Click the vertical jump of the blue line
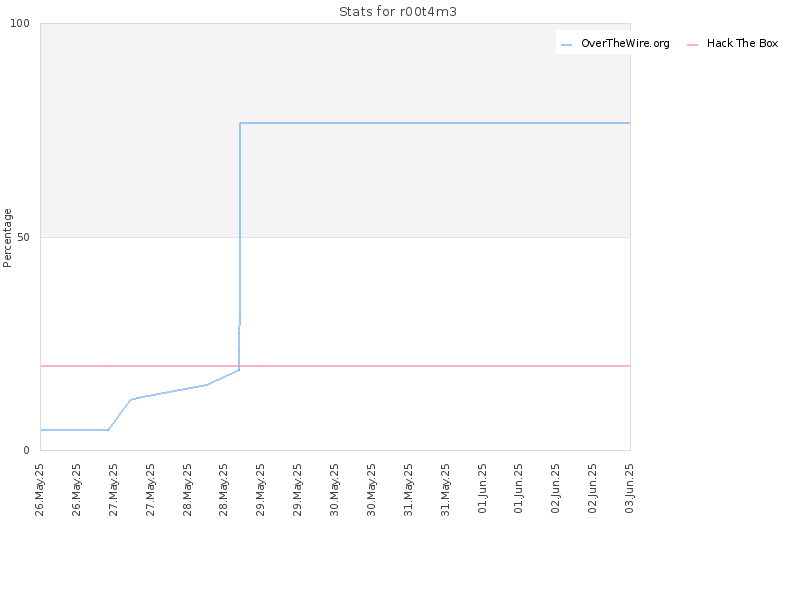 [x=240, y=245]
